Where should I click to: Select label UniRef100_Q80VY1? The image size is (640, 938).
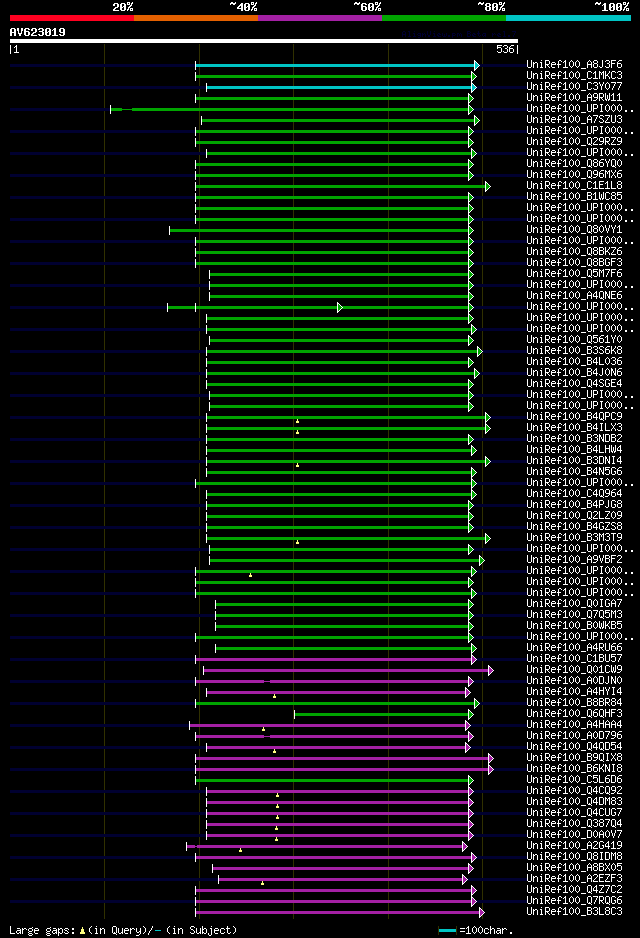pyautogui.click(x=574, y=229)
